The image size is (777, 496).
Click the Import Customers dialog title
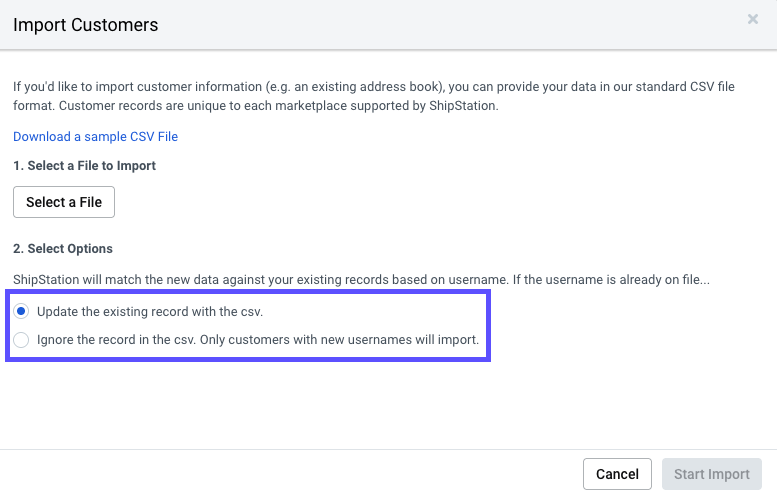point(85,24)
